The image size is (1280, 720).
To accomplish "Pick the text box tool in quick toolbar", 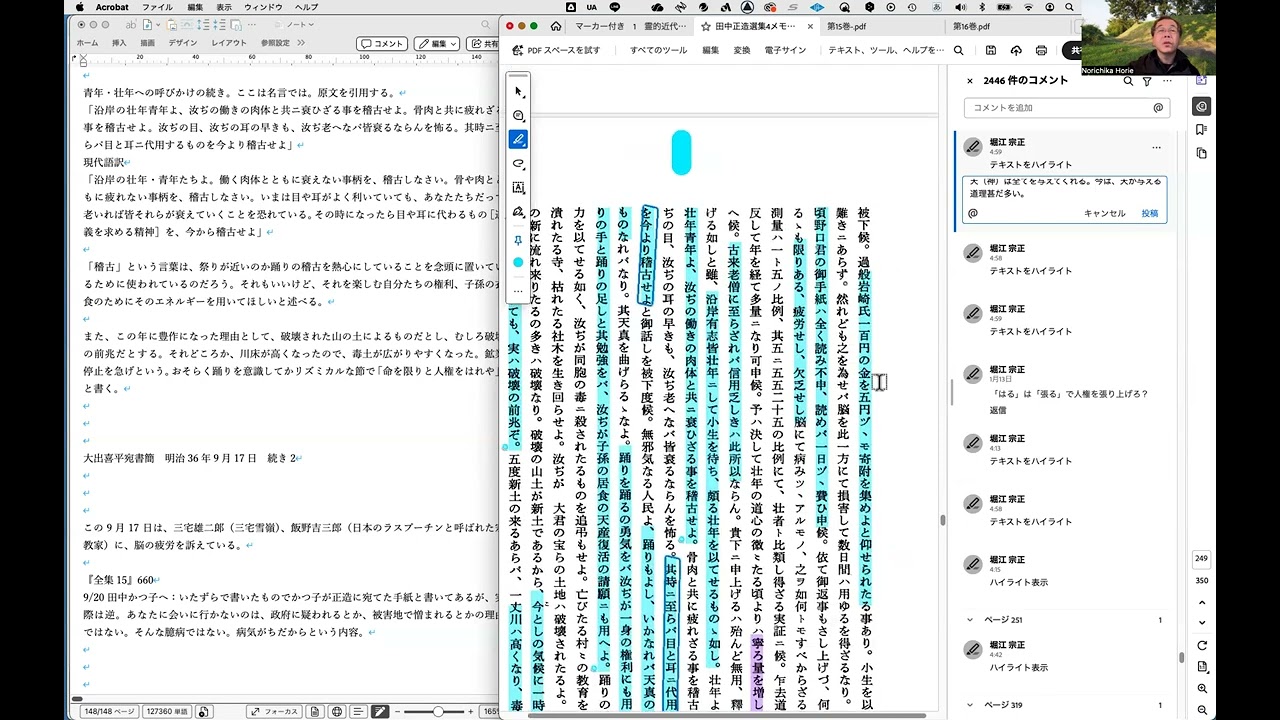I will (518, 187).
